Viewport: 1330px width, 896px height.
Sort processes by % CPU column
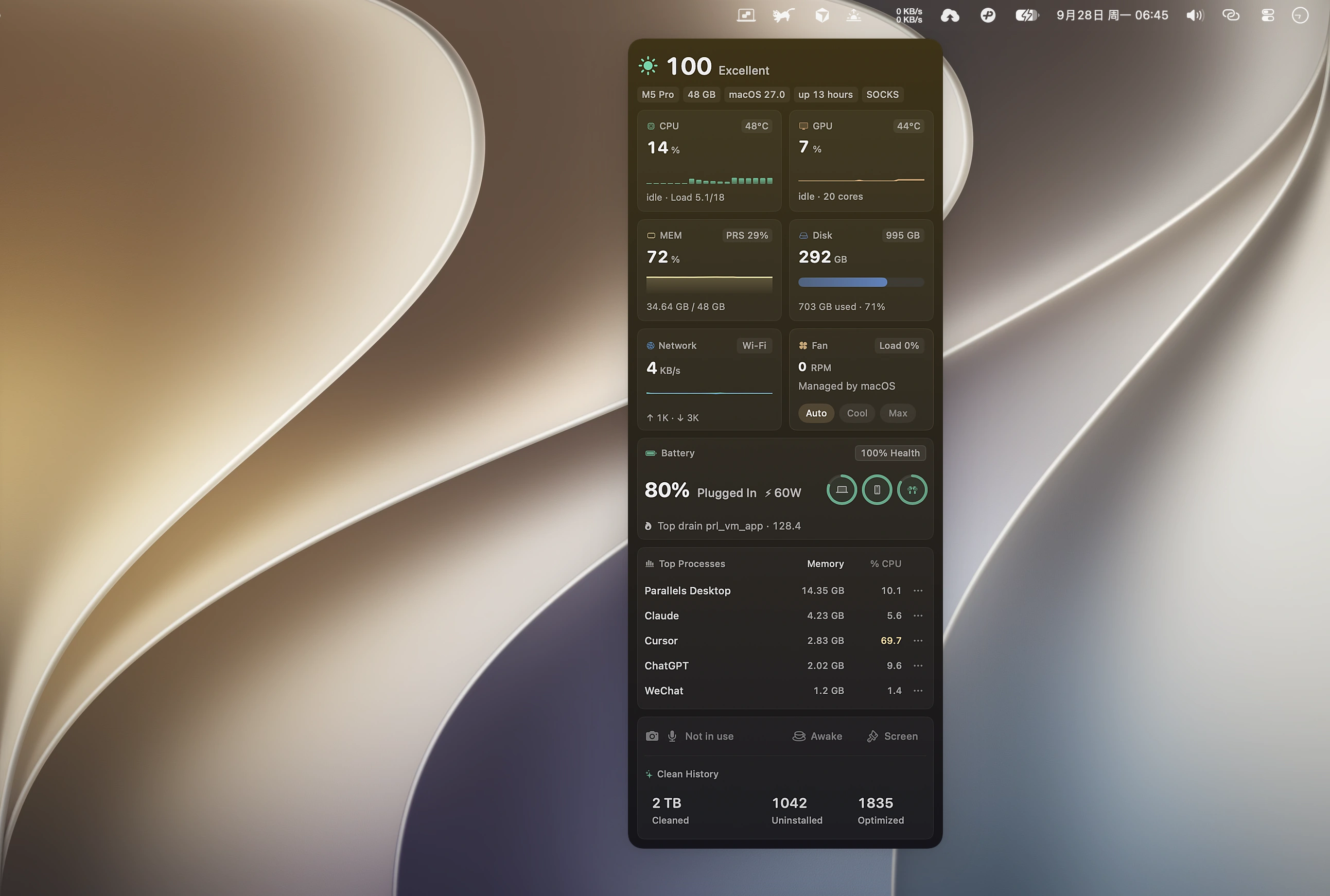(885, 564)
